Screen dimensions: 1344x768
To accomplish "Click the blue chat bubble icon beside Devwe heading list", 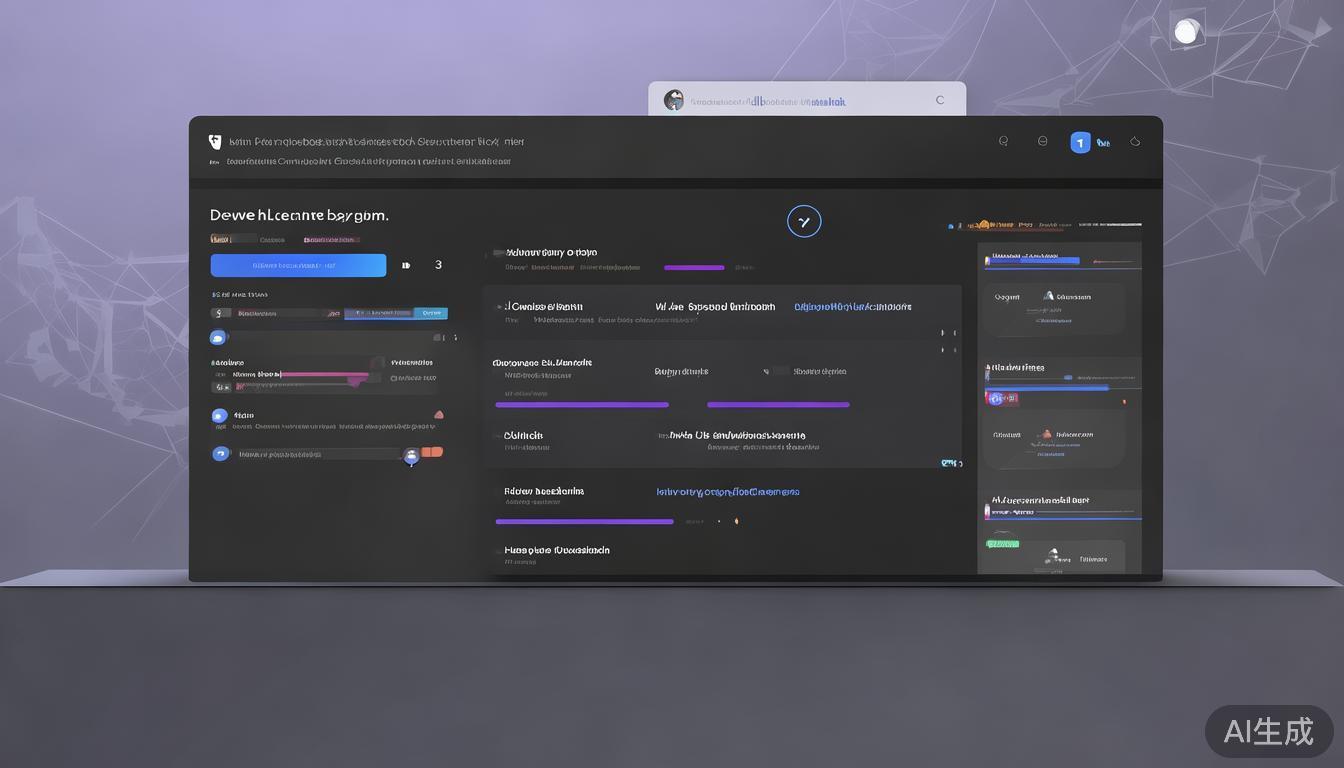I will click(217, 338).
